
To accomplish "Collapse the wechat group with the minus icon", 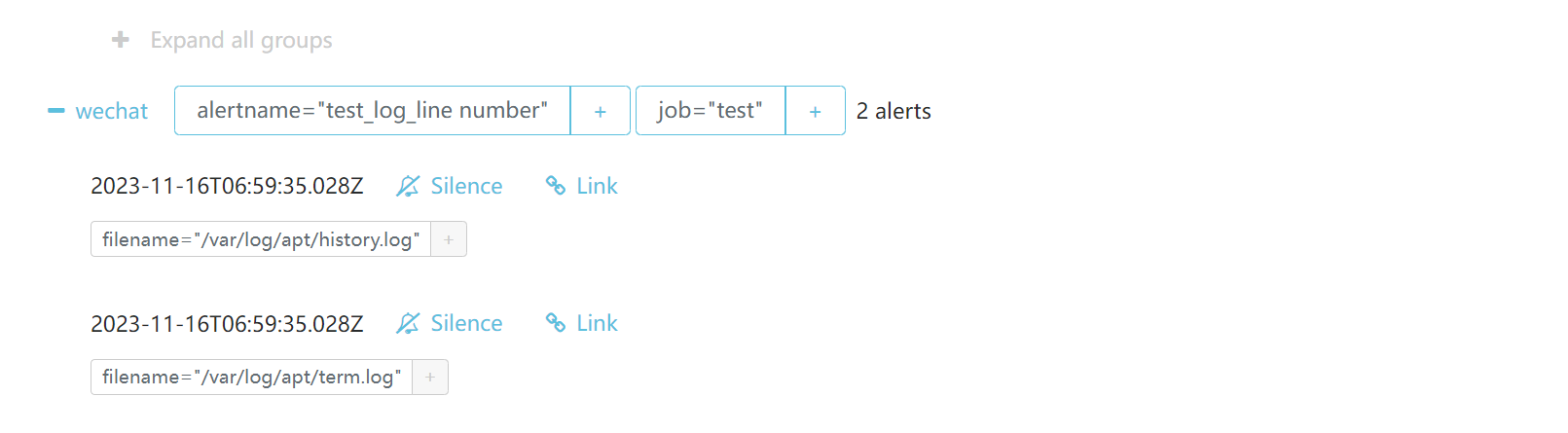I will click(x=56, y=111).
